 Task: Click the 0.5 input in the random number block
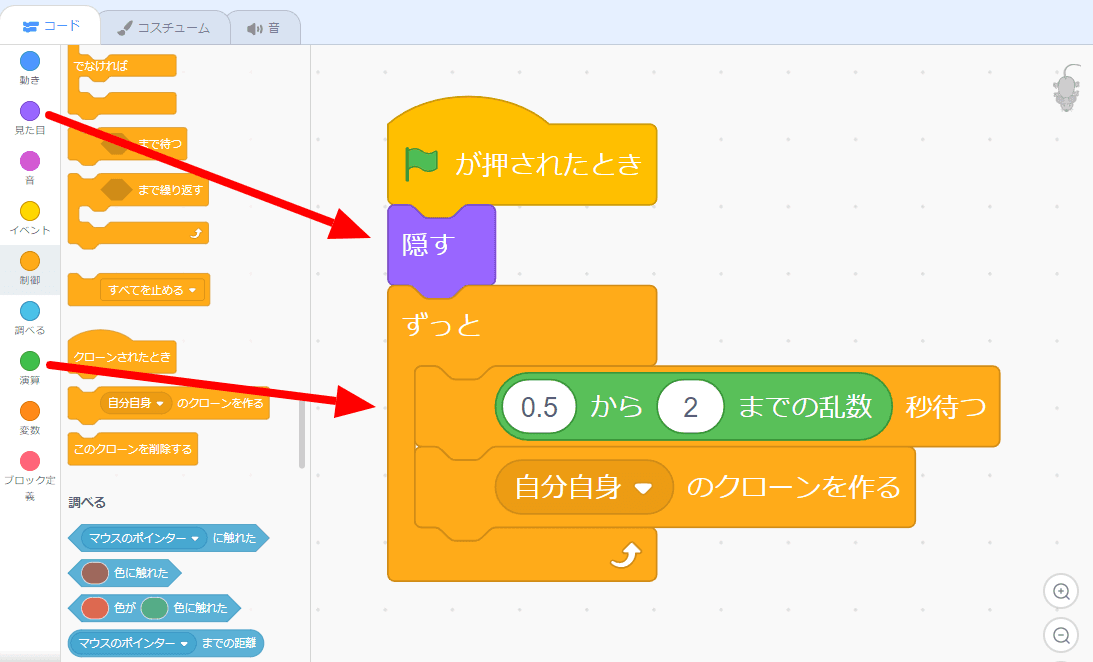coord(541,407)
